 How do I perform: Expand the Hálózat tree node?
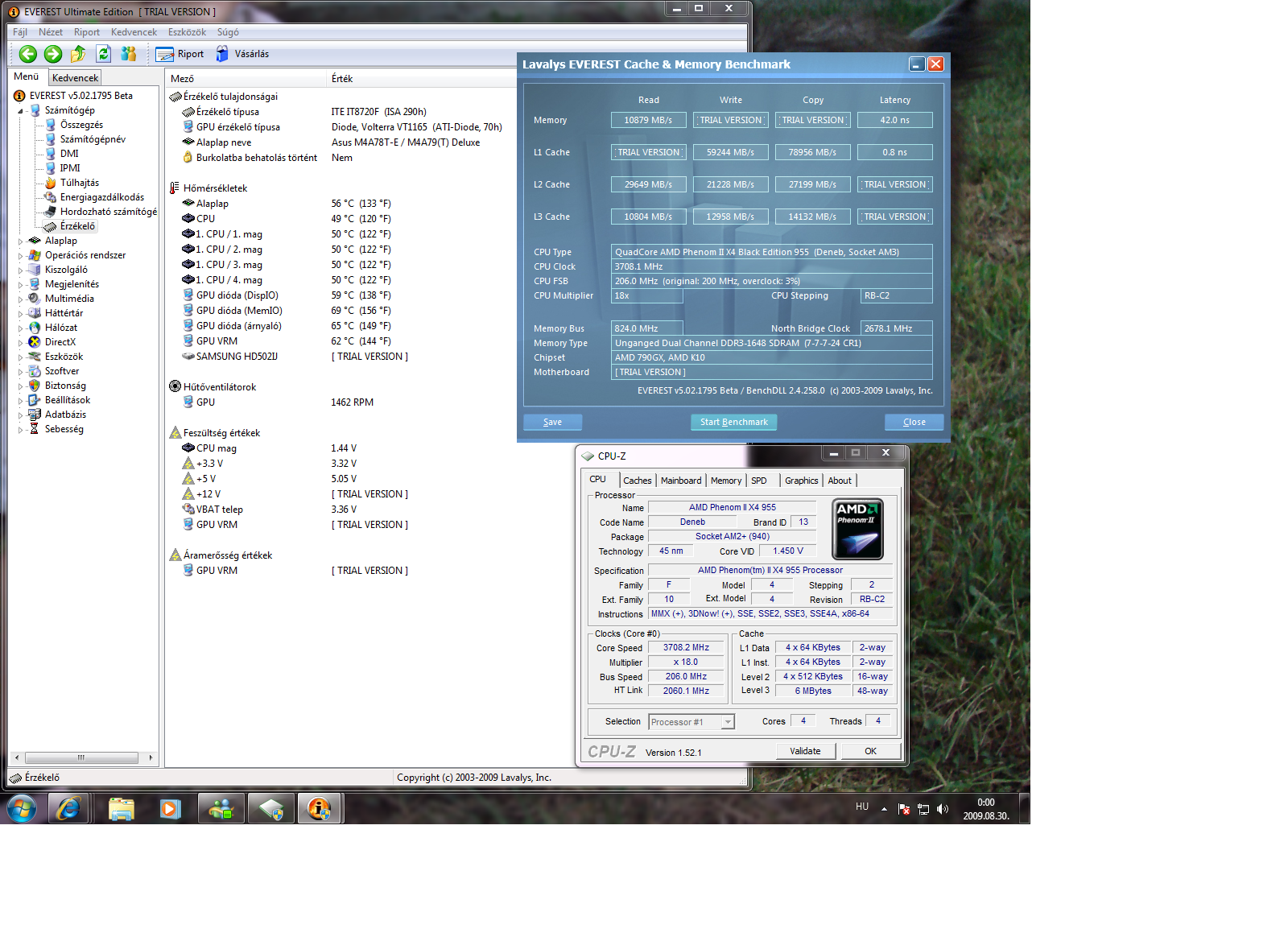coord(20,328)
